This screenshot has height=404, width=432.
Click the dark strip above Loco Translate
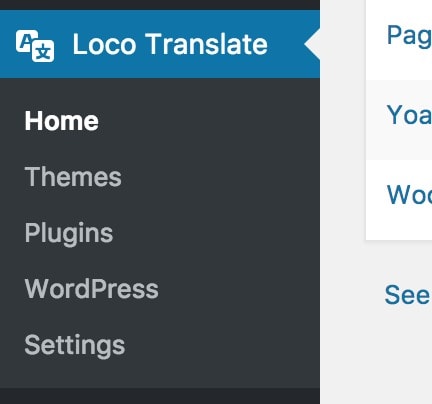(x=160, y=5)
